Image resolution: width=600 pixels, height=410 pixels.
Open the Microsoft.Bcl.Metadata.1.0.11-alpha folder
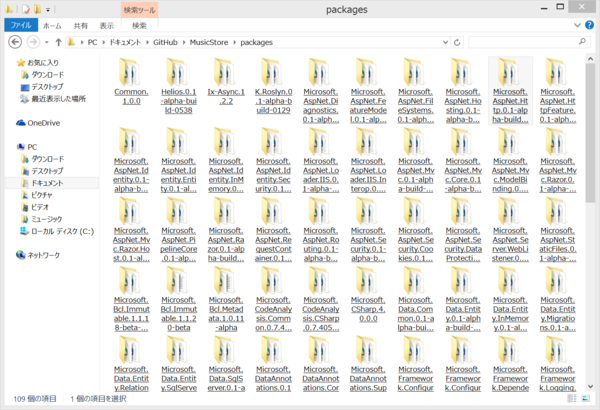pos(226,299)
